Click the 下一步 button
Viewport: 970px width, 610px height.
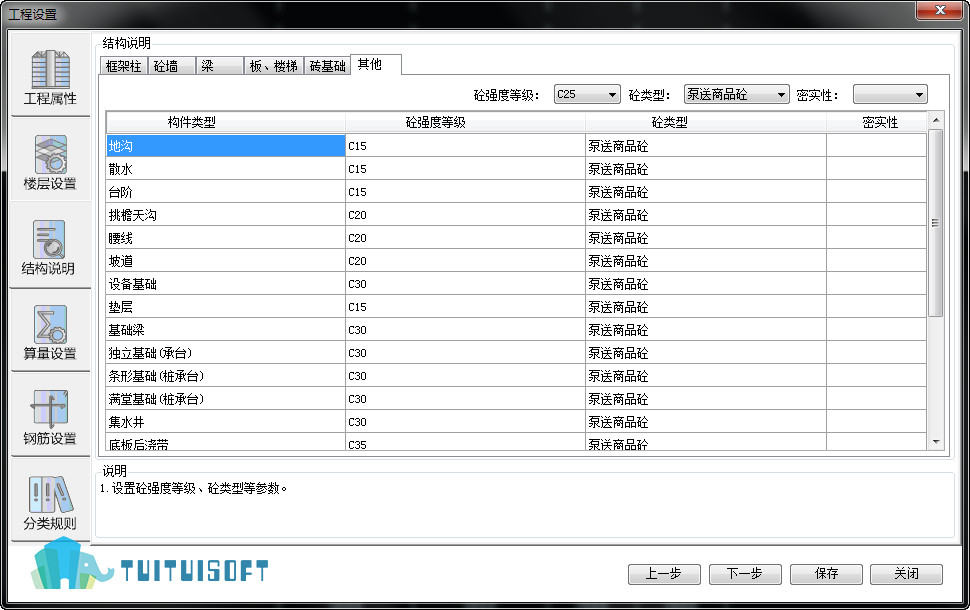pos(744,574)
